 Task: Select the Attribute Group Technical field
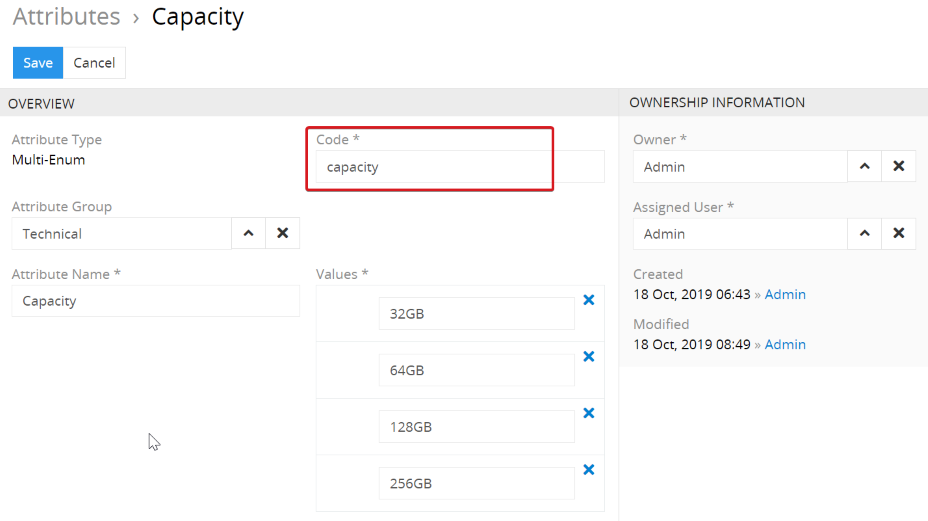(x=121, y=233)
